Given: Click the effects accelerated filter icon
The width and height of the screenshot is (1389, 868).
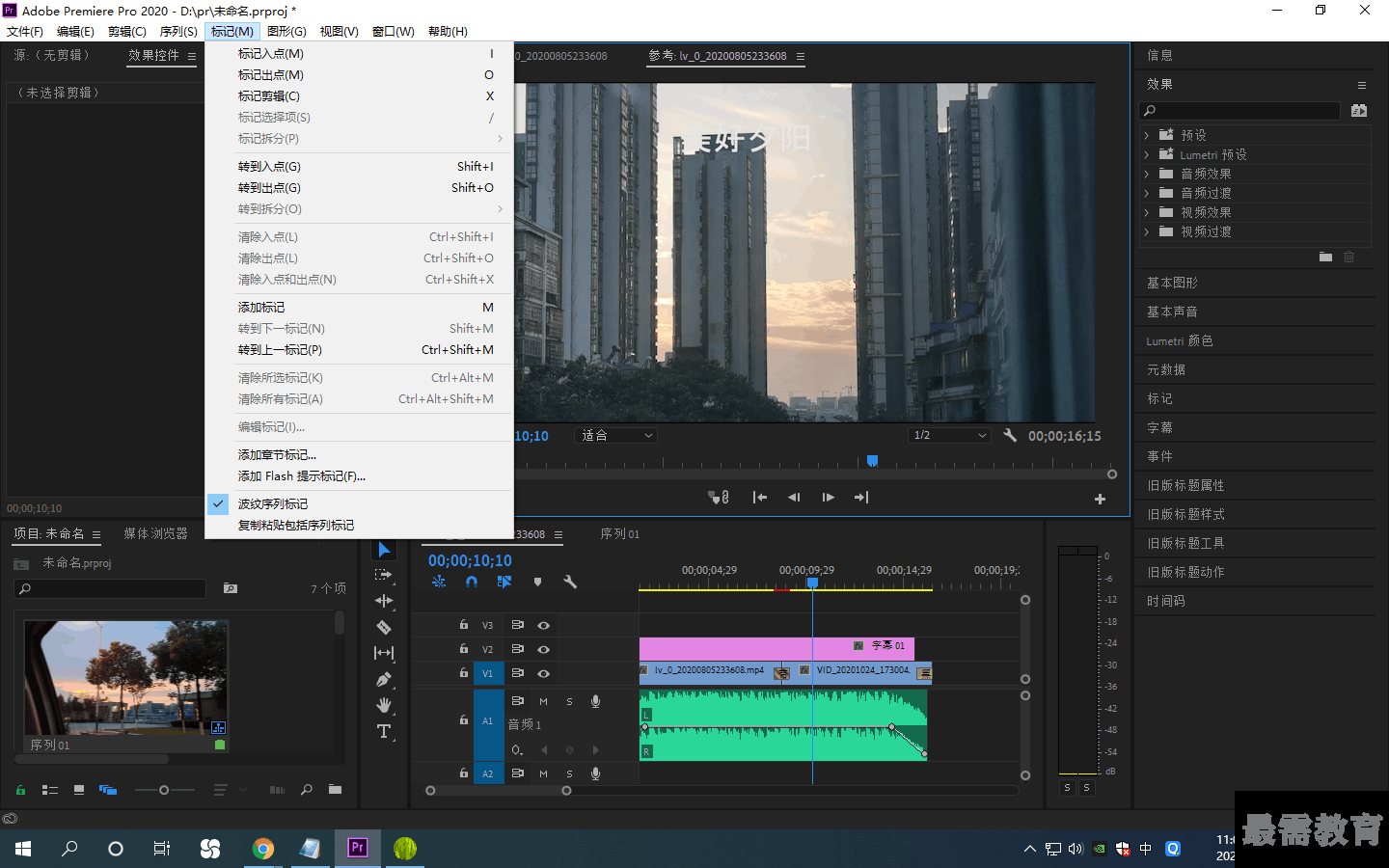Looking at the screenshot, I should 1359,111.
